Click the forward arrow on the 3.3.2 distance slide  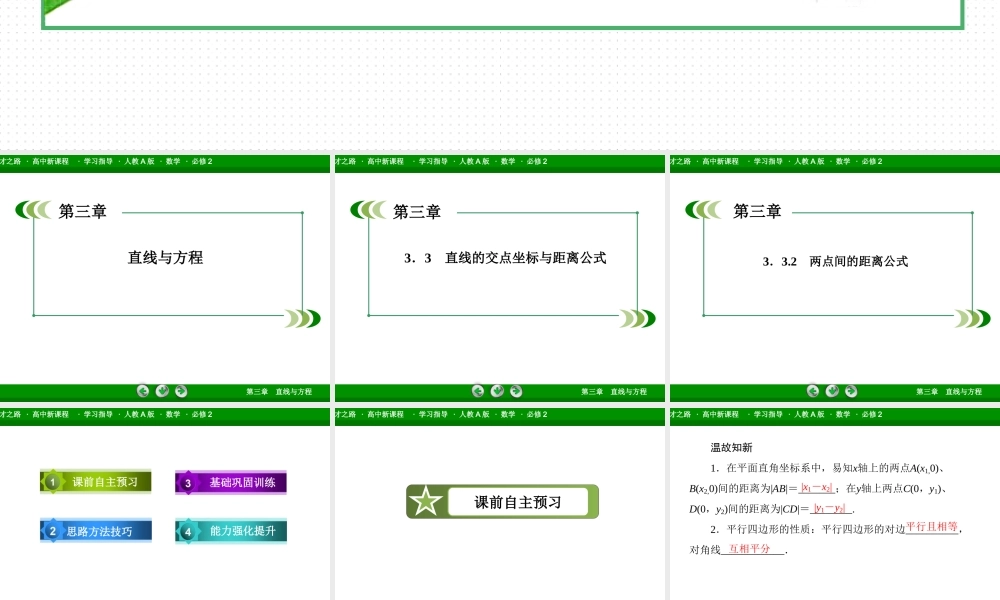pos(851,391)
